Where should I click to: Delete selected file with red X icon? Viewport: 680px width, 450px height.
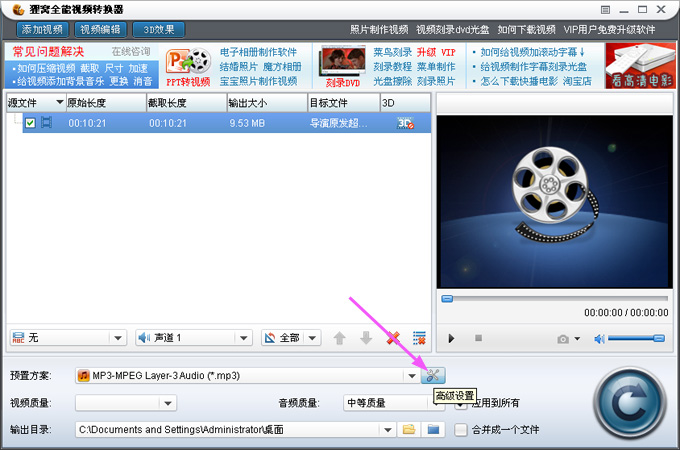(393, 338)
